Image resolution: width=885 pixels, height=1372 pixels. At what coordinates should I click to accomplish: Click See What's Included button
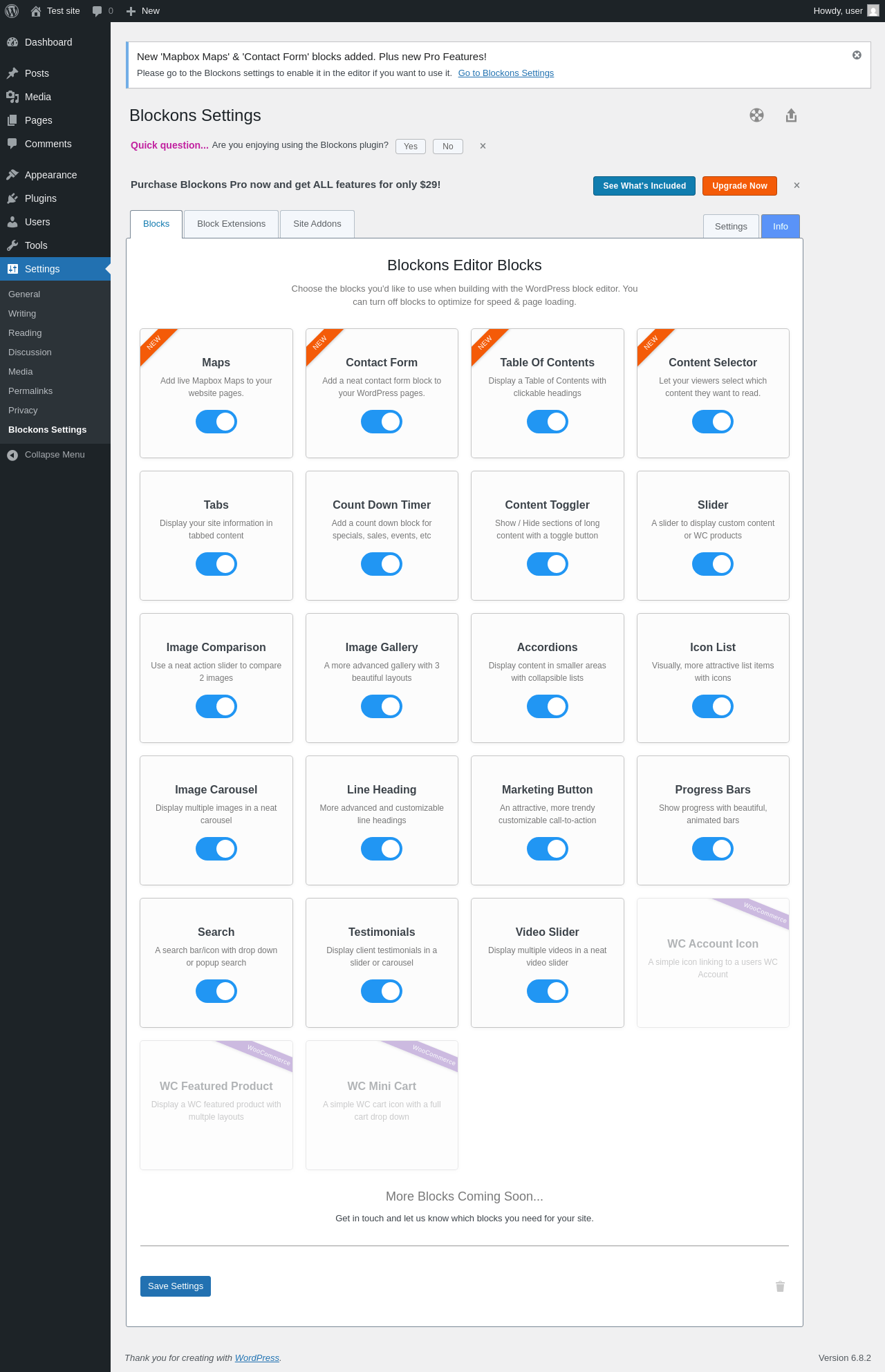[x=644, y=186]
